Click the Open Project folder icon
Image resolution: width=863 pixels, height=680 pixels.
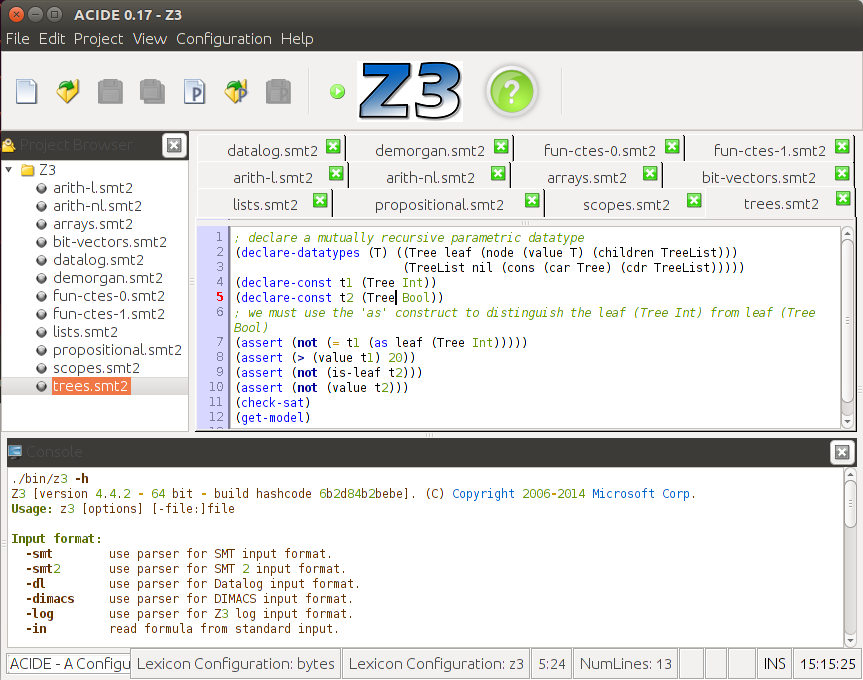[236, 92]
